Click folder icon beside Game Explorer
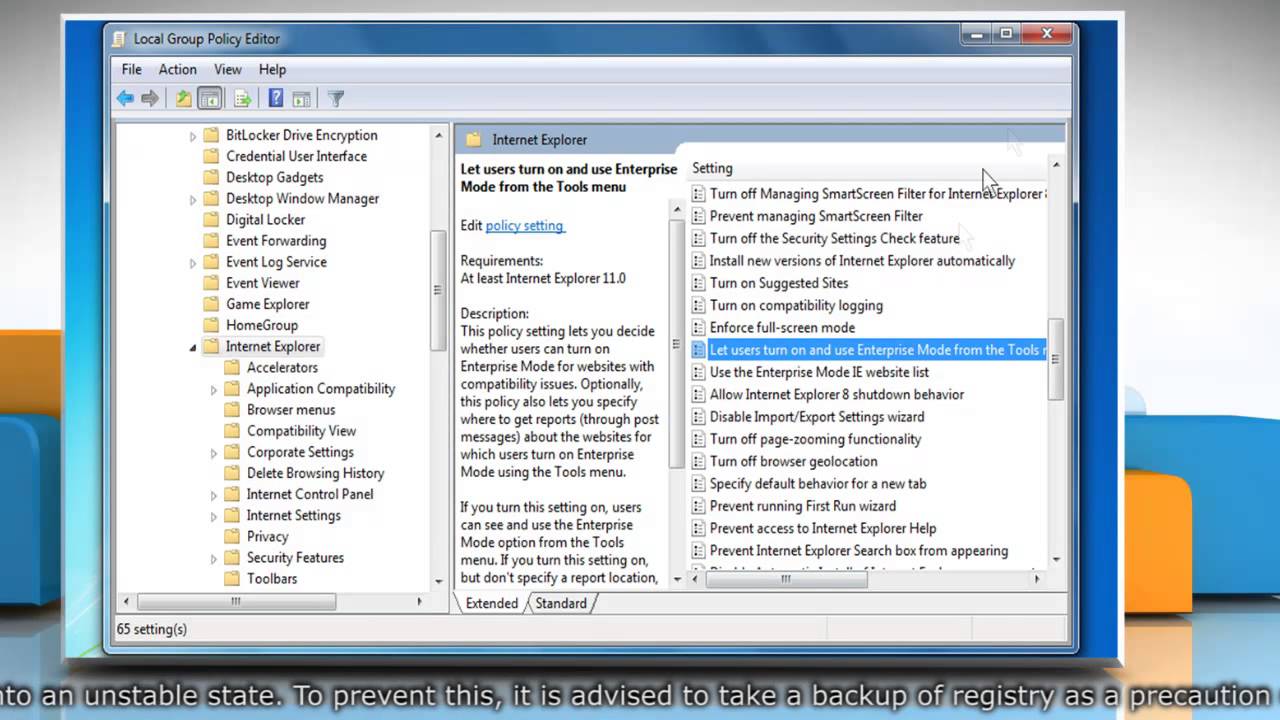Screen dimensions: 1280x720 pos(211,304)
